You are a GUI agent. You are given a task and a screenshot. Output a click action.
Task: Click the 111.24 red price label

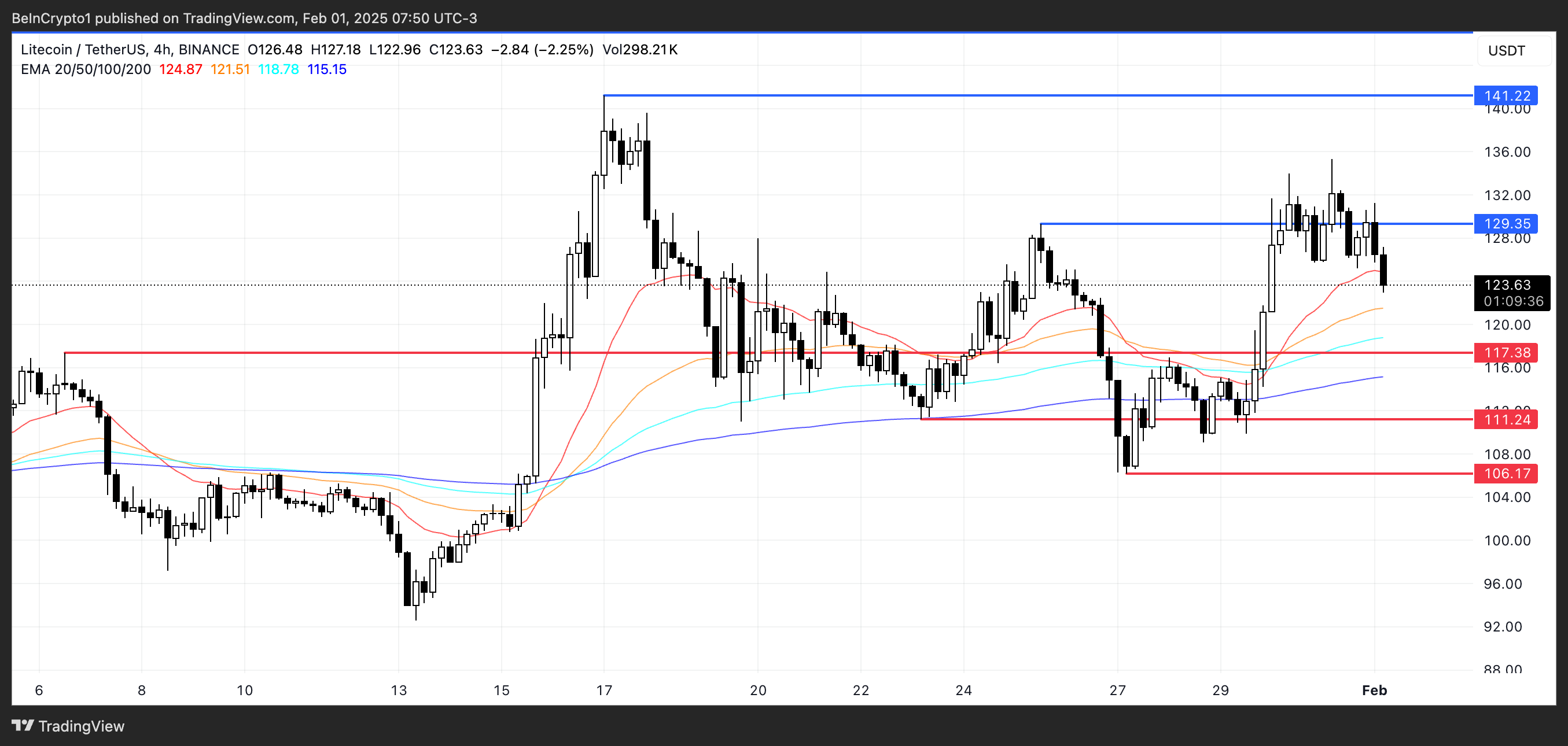tap(1506, 419)
